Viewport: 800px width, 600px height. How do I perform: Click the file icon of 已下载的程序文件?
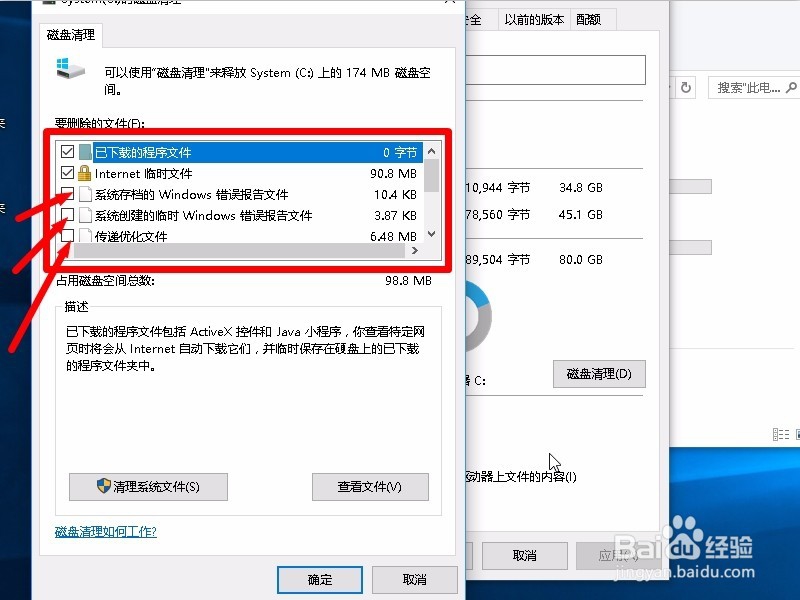(85, 152)
